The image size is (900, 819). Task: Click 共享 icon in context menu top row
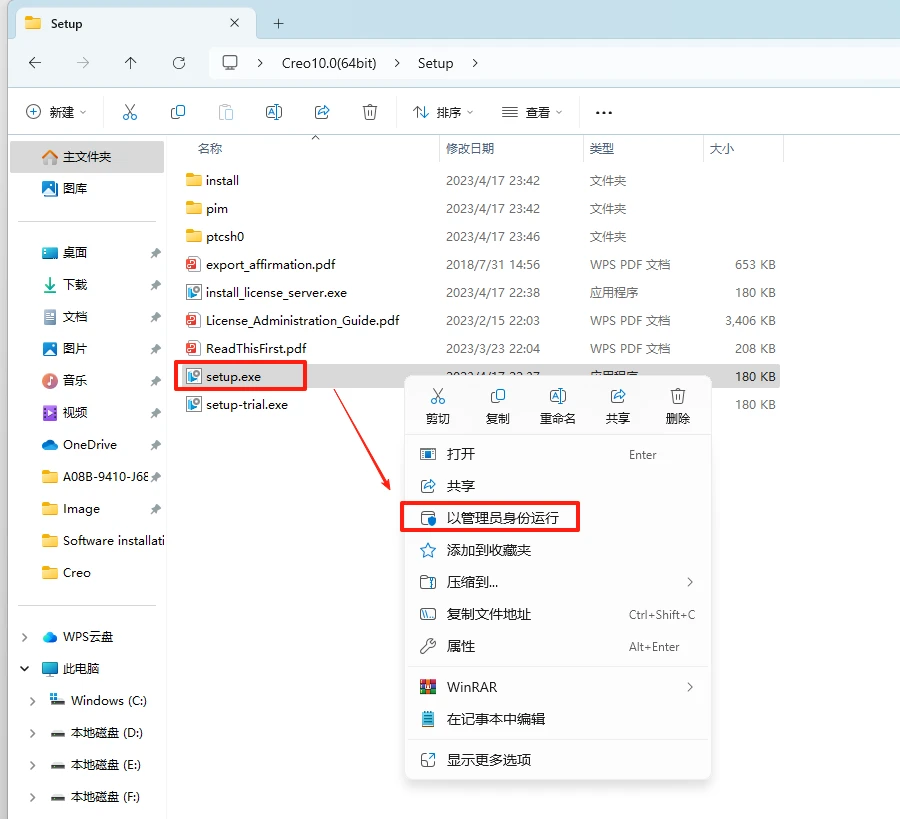click(x=618, y=406)
